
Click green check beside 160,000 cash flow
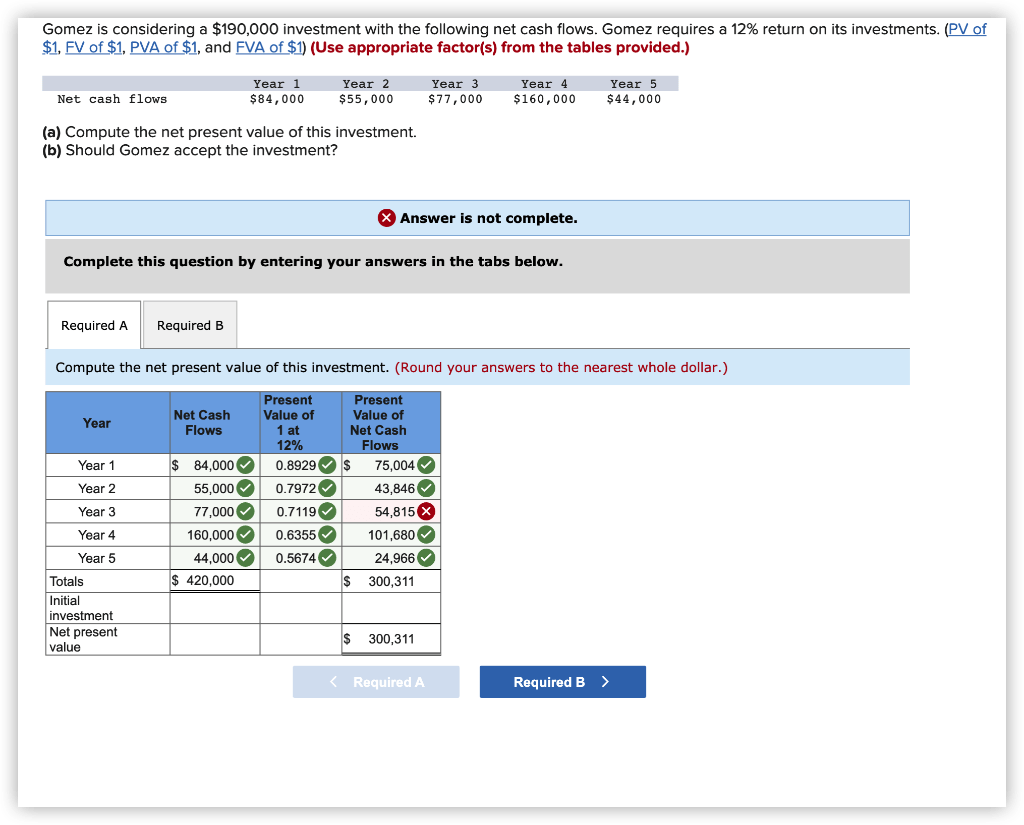(x=246, y=535)
